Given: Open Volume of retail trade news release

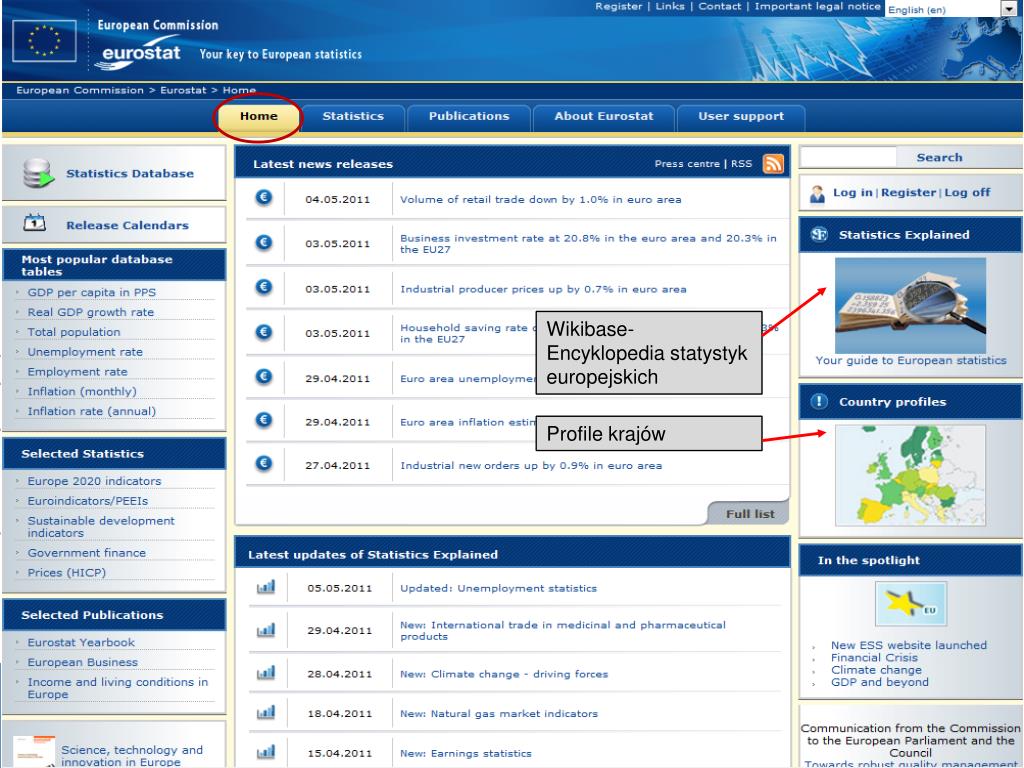Looking at the screenshot, I should click(x=541, y=200).
